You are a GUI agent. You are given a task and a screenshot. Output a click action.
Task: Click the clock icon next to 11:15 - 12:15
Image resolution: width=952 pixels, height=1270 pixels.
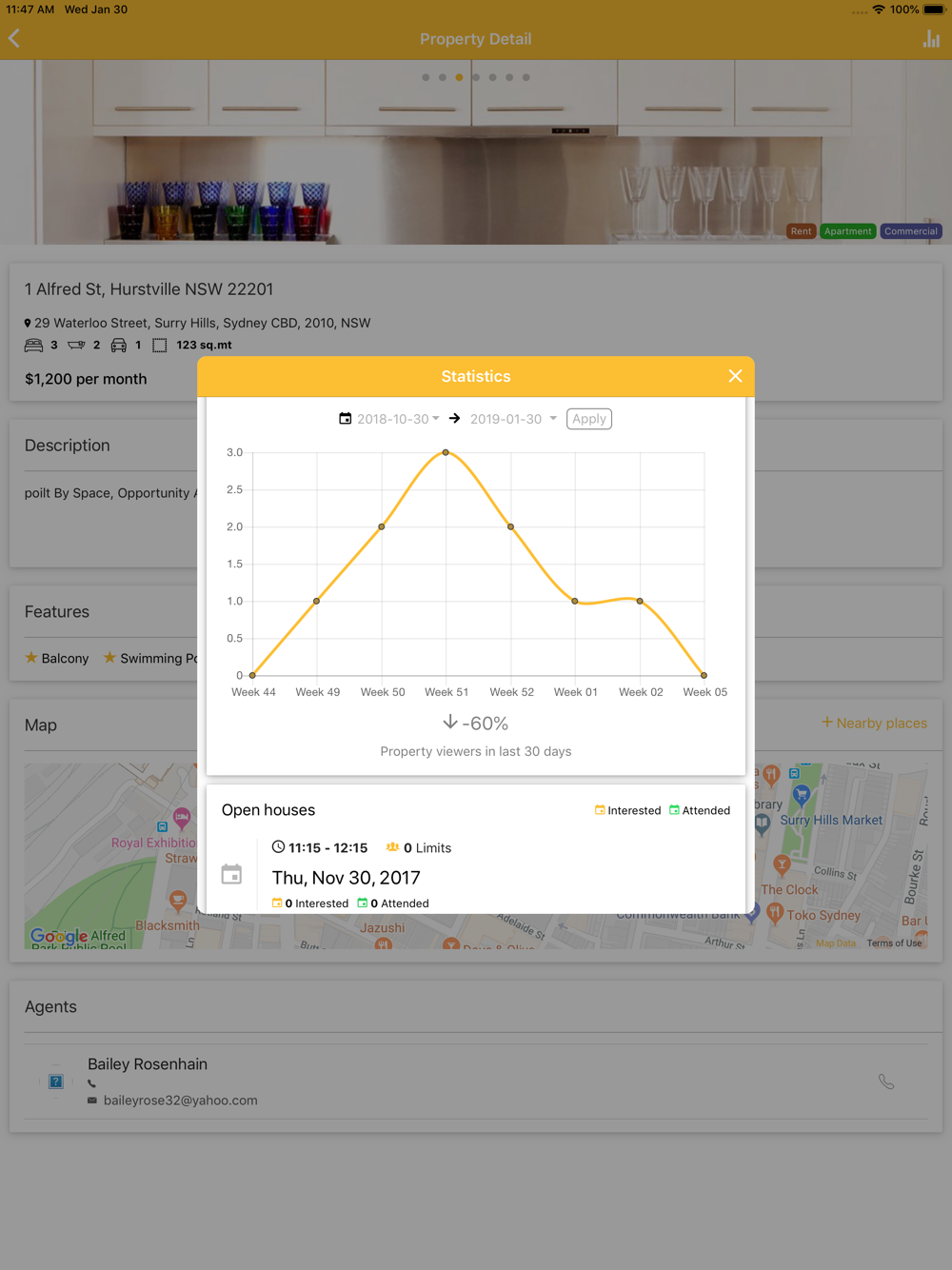(x=278, y=846)
